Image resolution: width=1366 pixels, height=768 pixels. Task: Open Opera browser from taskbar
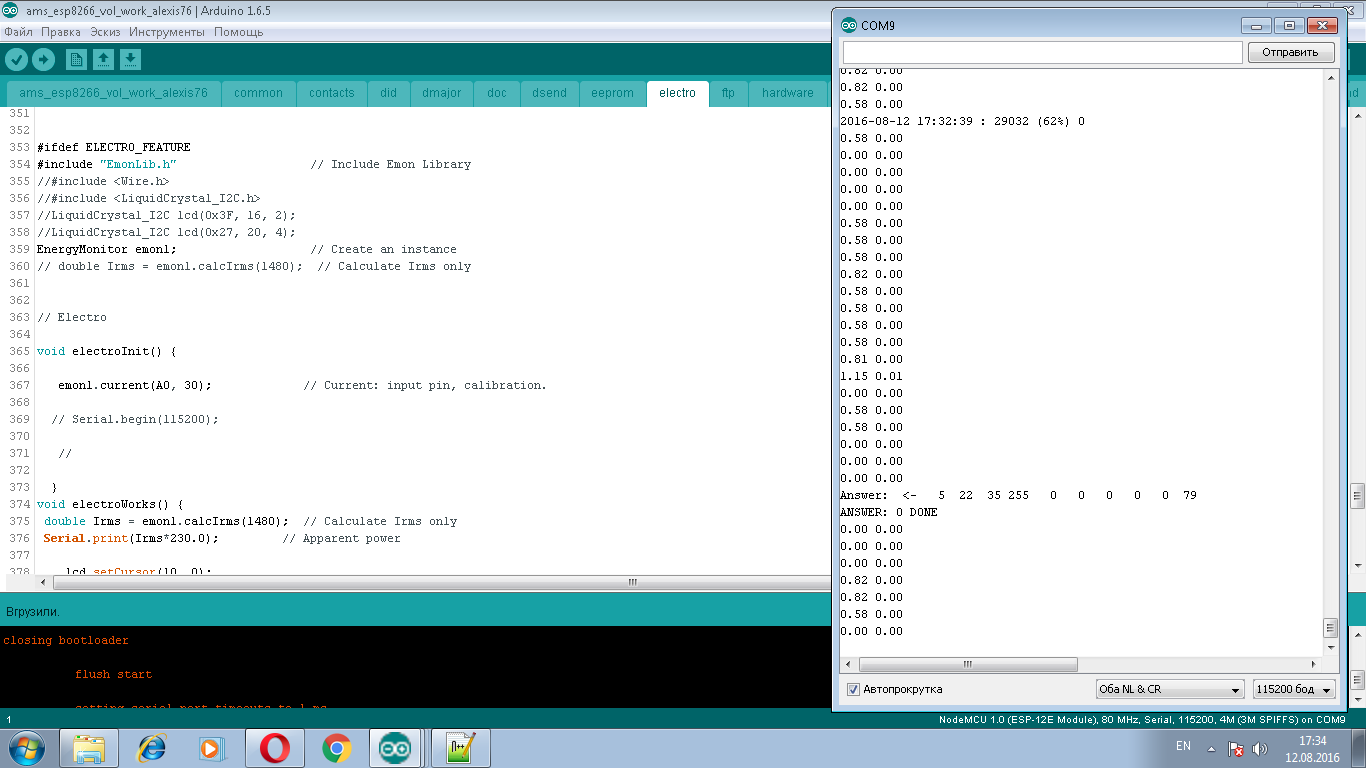point(275,748)
